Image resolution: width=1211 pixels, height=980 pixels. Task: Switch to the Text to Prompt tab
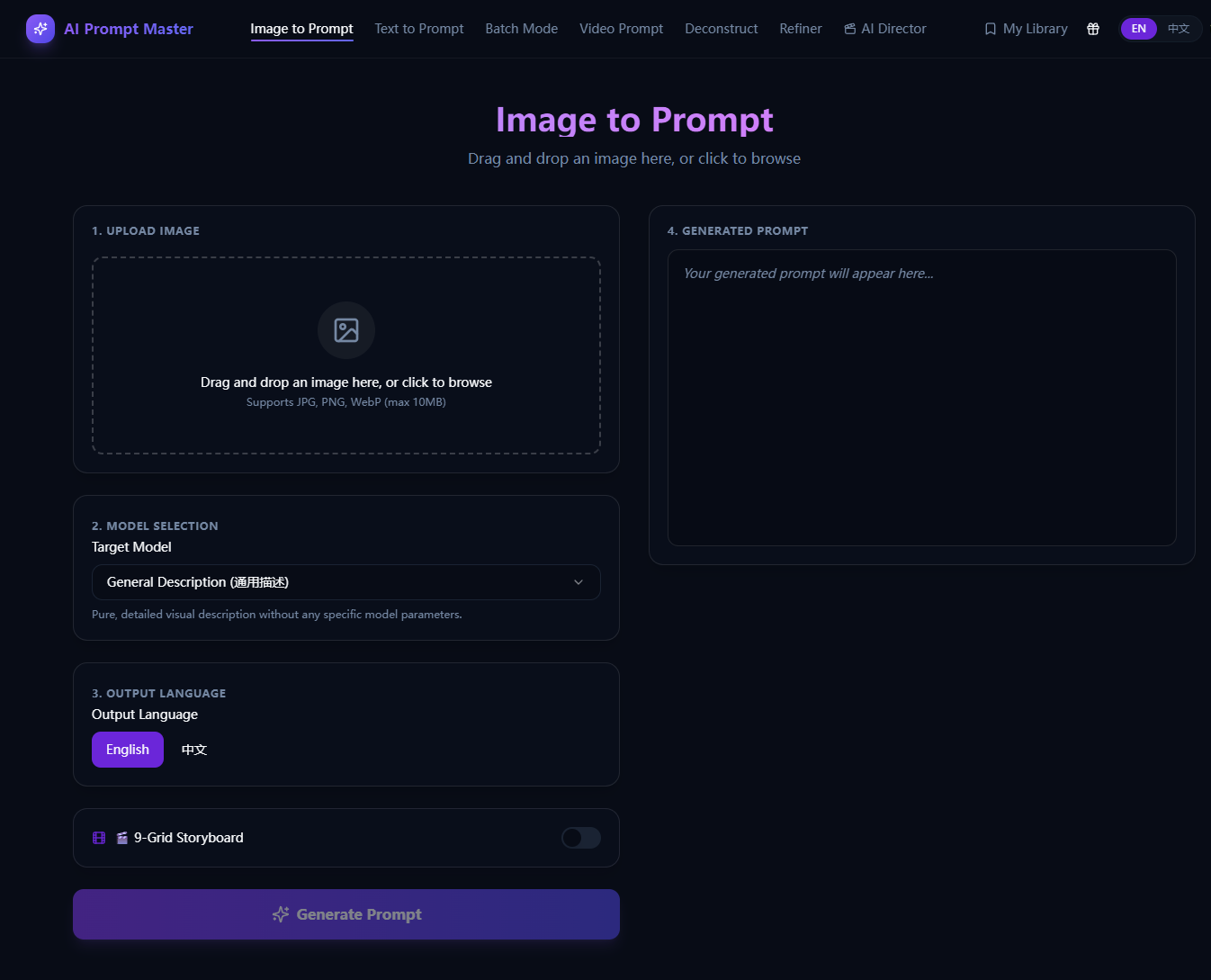pos(418,28)
